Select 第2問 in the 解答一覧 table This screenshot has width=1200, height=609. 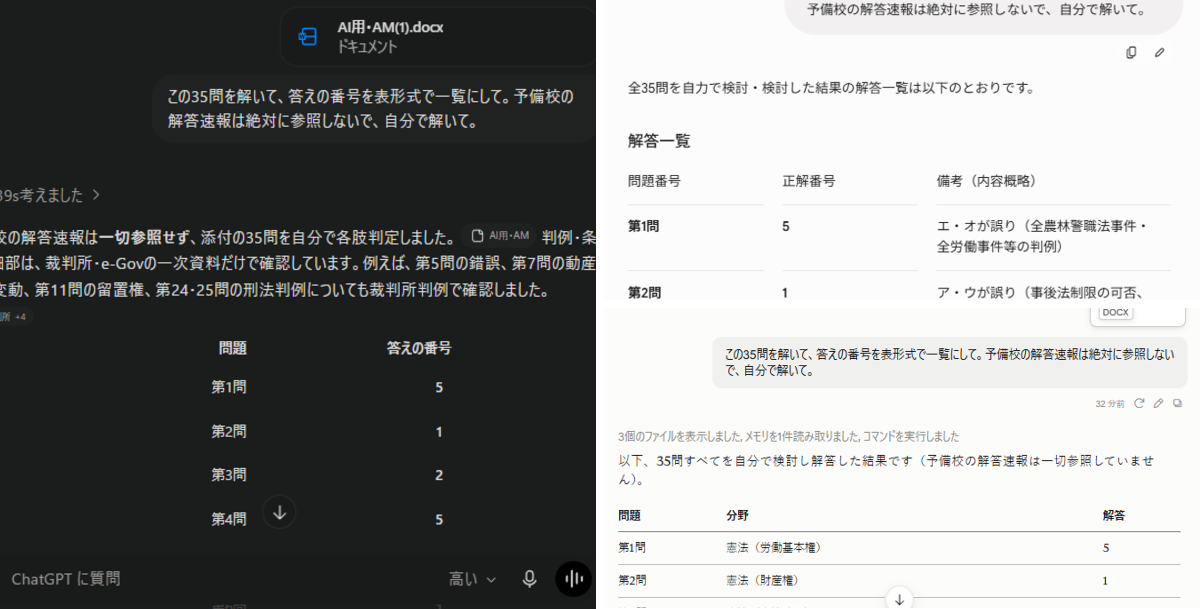[644, 292]
